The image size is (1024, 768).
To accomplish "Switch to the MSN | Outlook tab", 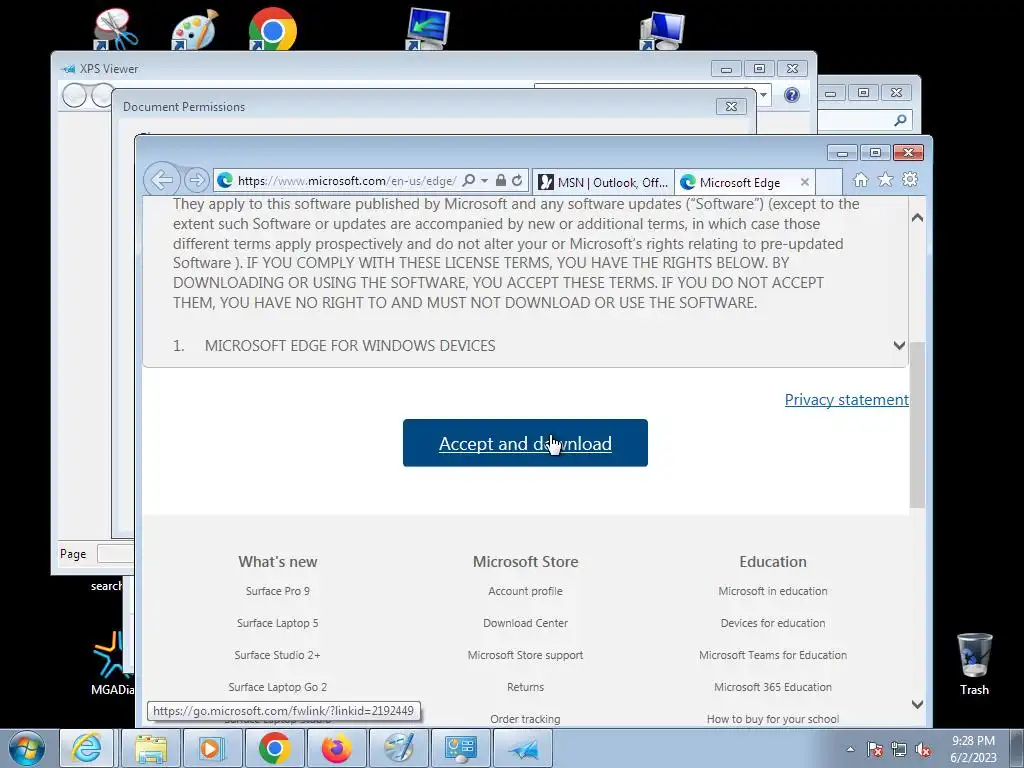I will click(603, 182).
